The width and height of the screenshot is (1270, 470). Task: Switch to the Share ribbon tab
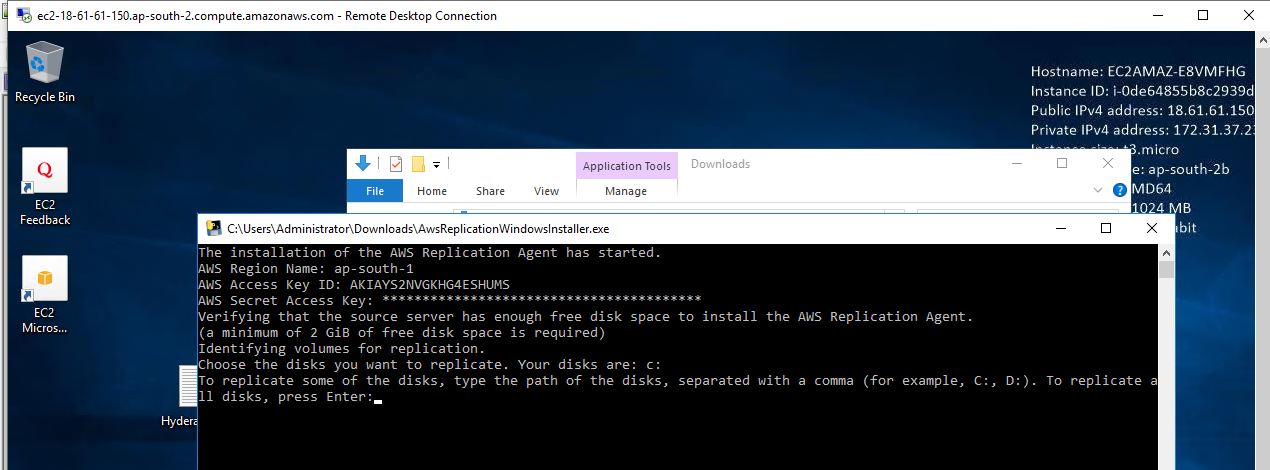pyautogui.click(x=490, y=191)
